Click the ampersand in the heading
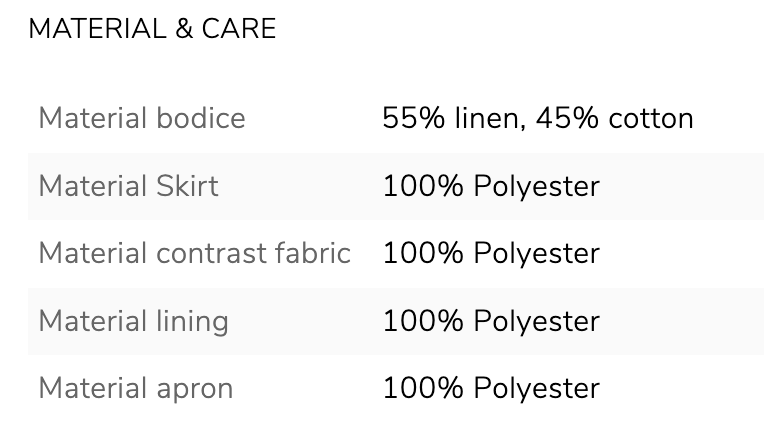Viewport: 764px width, 432px height. click(x=183, y=30)
